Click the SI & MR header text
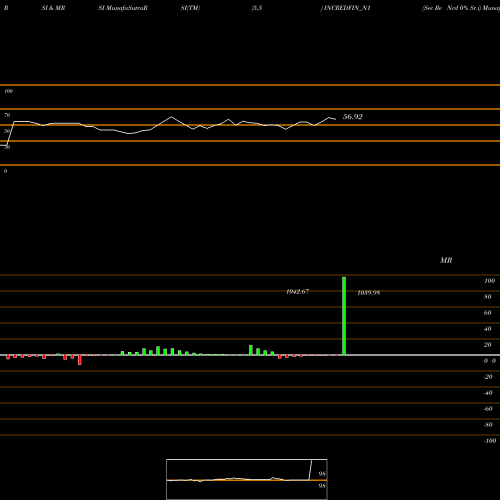 (53, 8)
